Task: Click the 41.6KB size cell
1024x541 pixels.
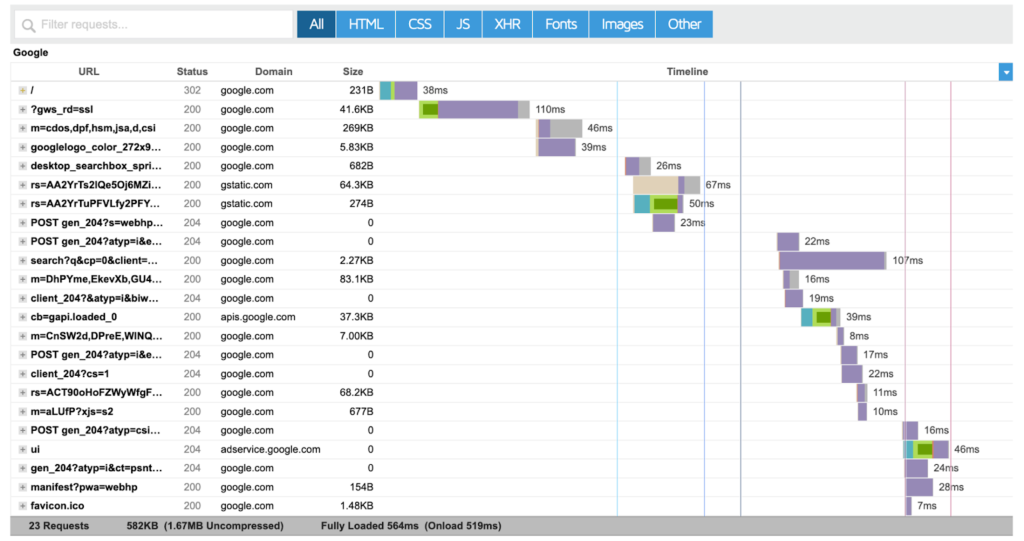Action: (357, 109)
